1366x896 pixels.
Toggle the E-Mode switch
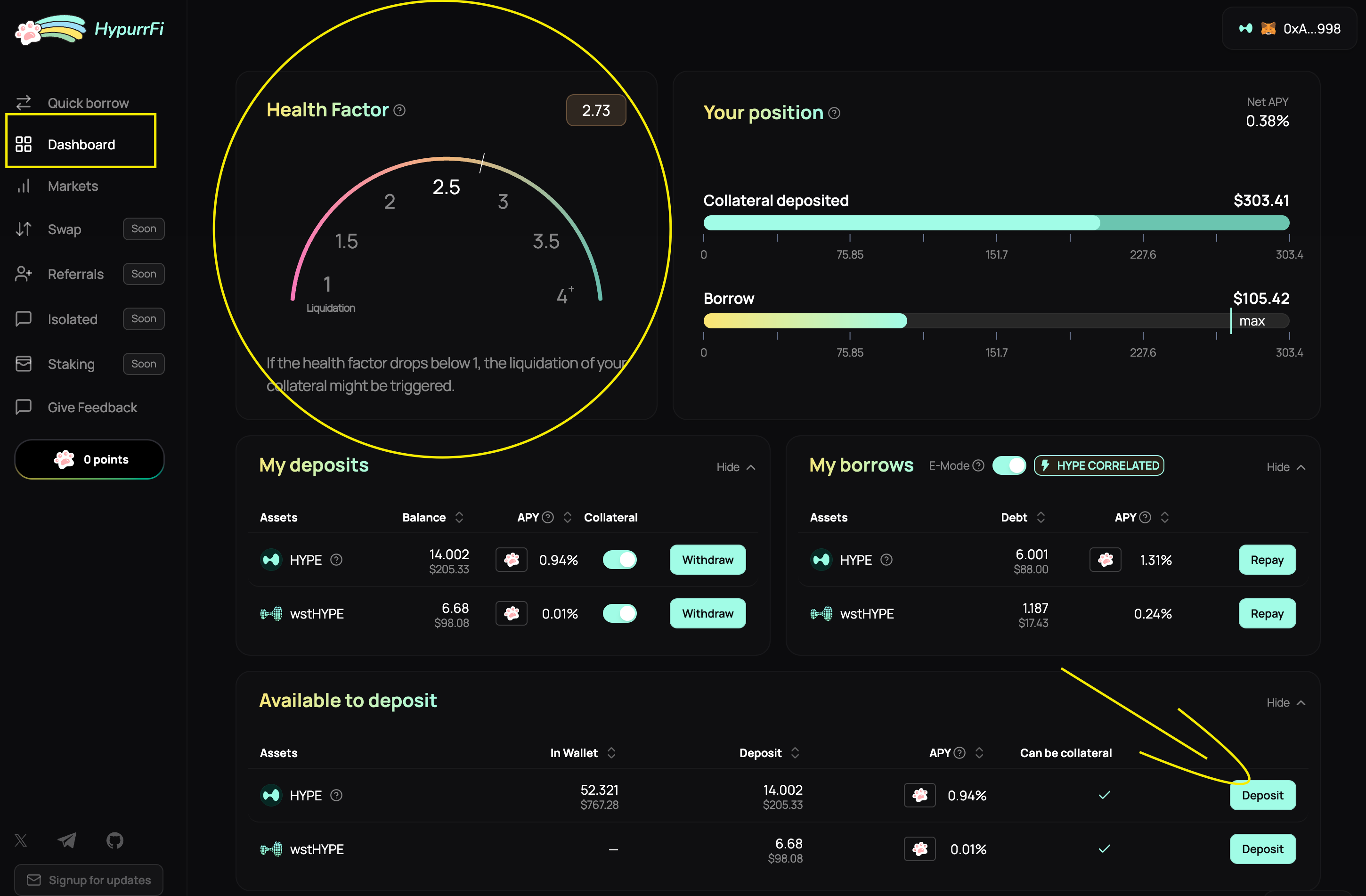[x=1009, y=465]
